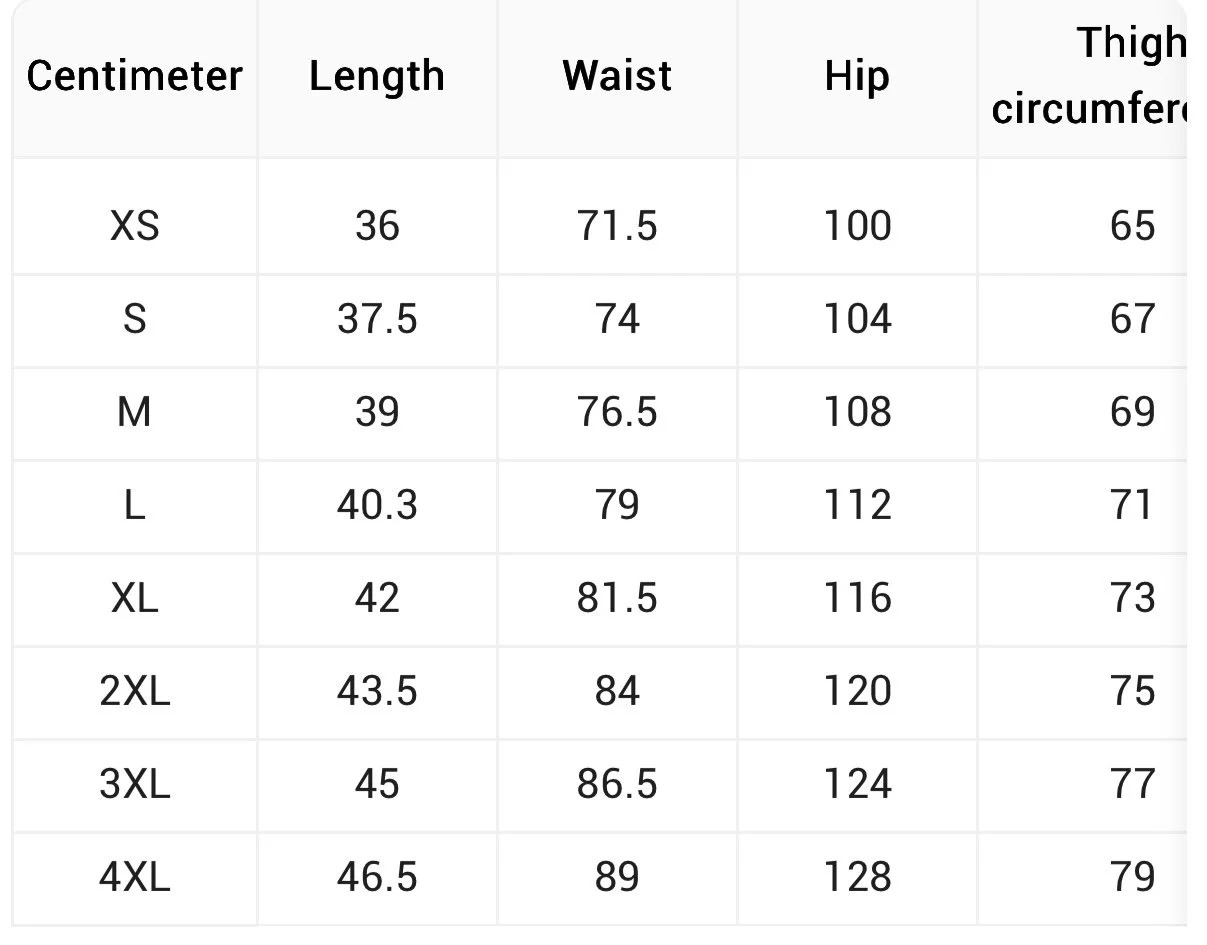Click the 108 hip value for M
This screenshot has height=945, width=1207.
pyautogui.click(x=857, y=412)
